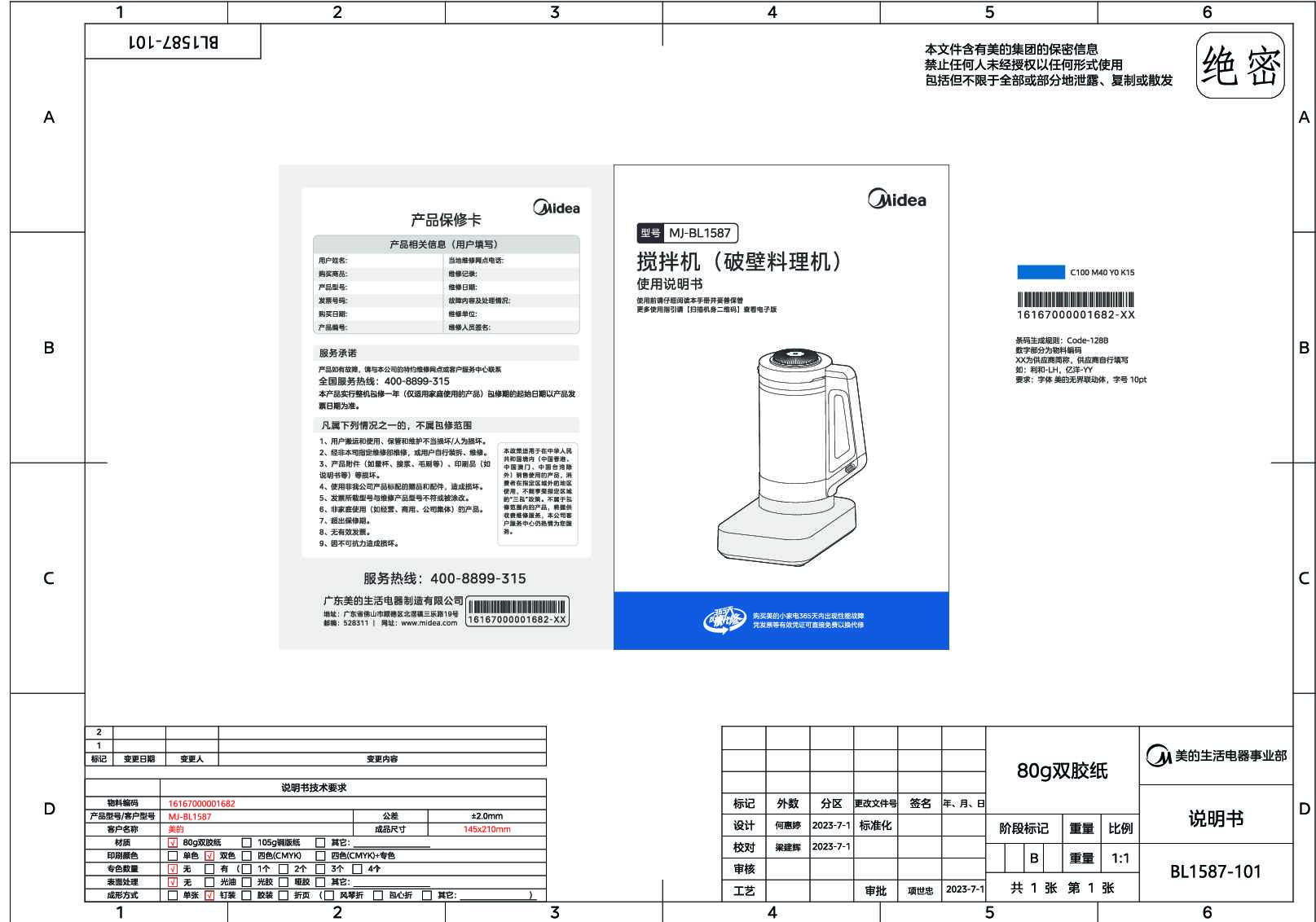
Task: Toggle the 钉装 checkbox
Action: click(209, 895)
